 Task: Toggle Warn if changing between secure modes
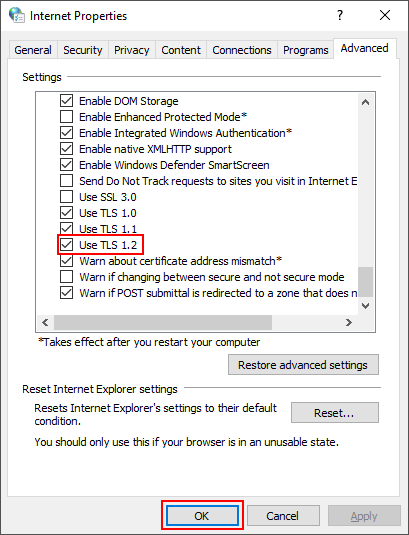click(67, 277)
